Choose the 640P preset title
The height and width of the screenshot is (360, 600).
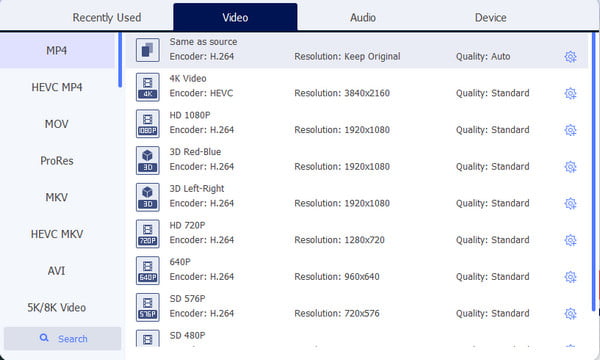pyautogui.click(x=180, y=262)
